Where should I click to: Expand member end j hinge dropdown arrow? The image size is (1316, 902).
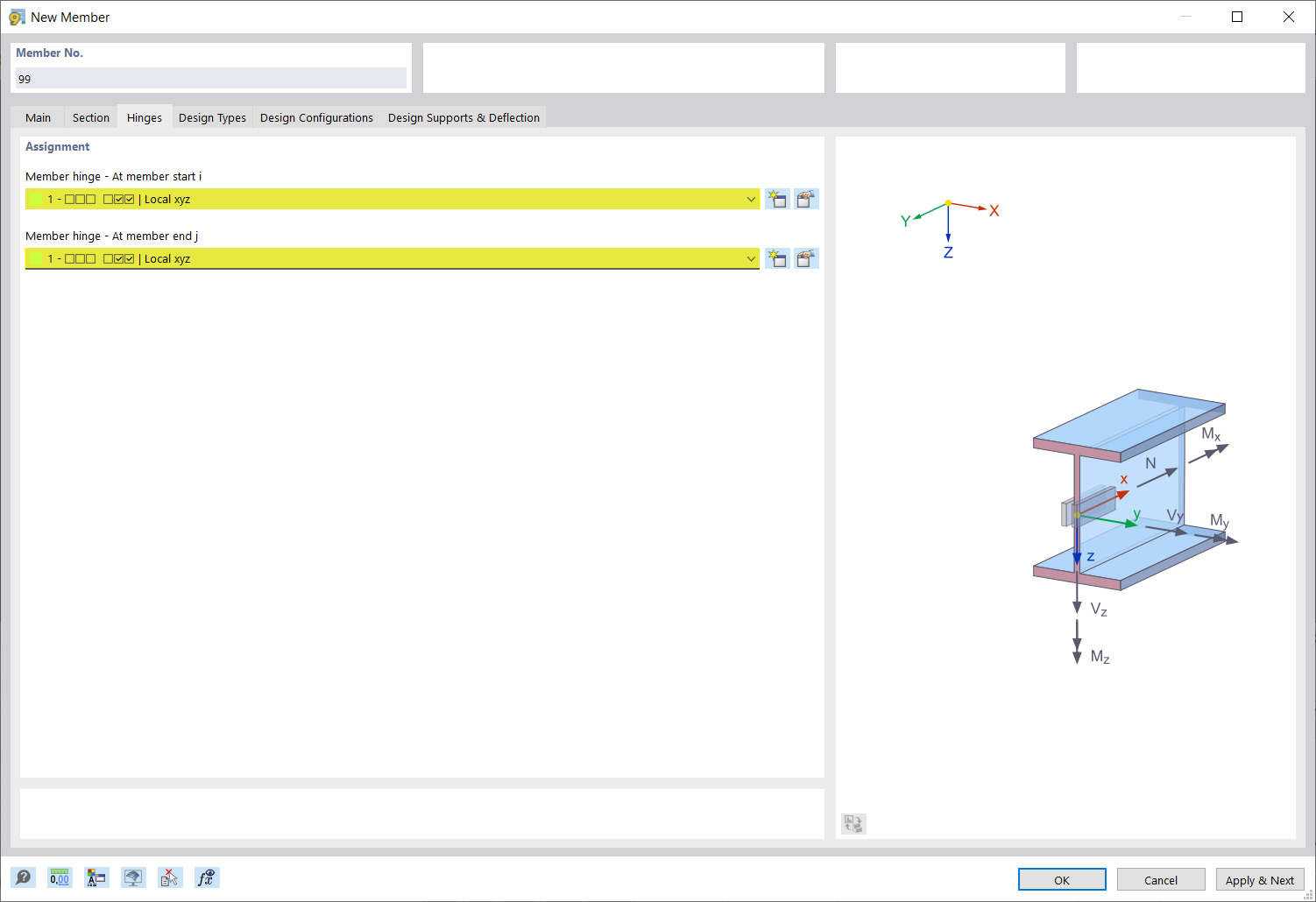click(x=751, y=258)
